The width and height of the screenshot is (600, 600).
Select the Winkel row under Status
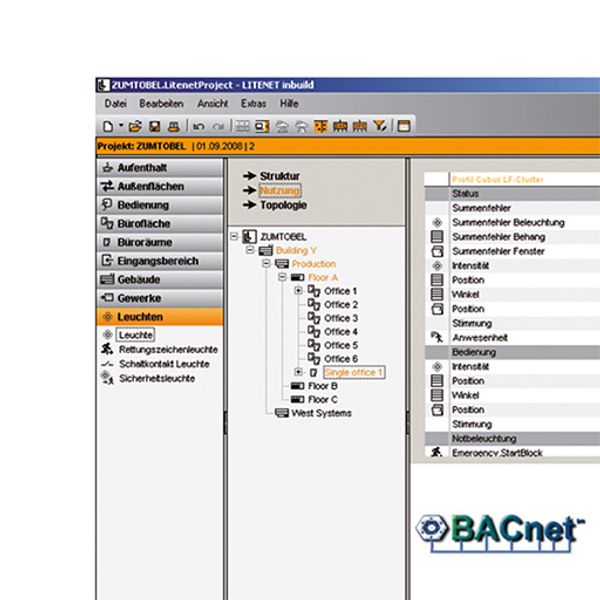click(x=512, y=295)
